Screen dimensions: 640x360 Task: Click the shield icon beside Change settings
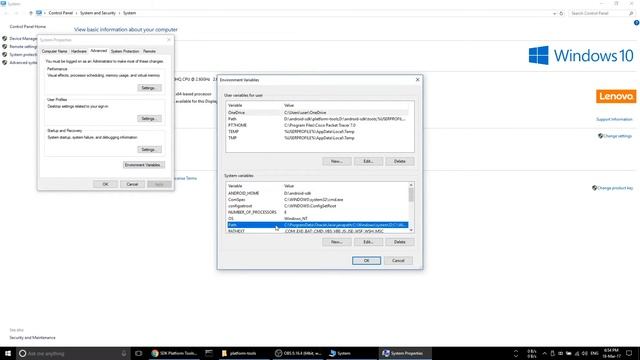click(600, 136)
